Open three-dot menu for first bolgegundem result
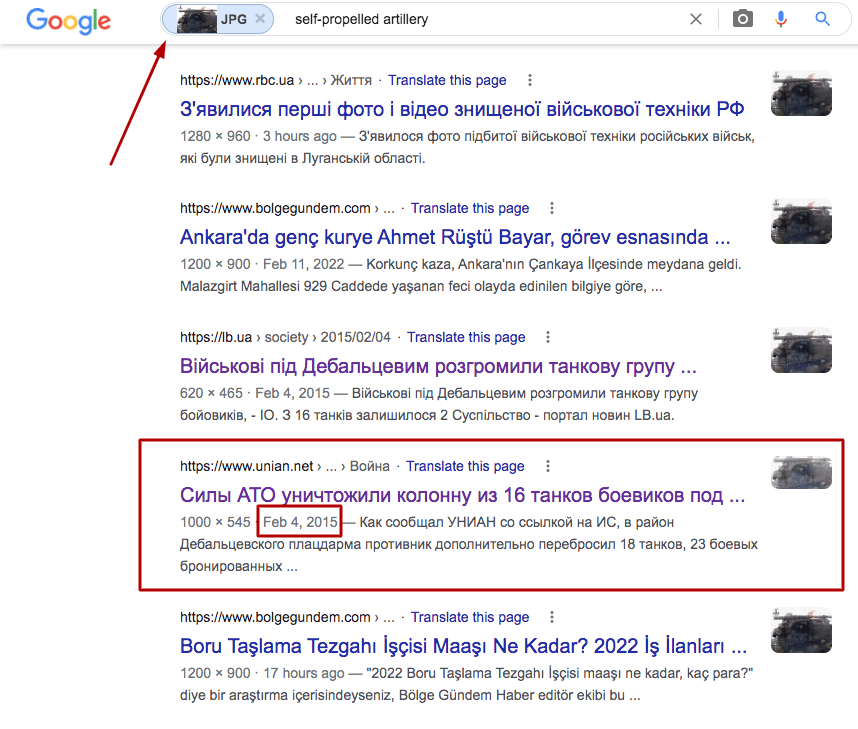This screenshot has height=729, width=858. point(552,208)
